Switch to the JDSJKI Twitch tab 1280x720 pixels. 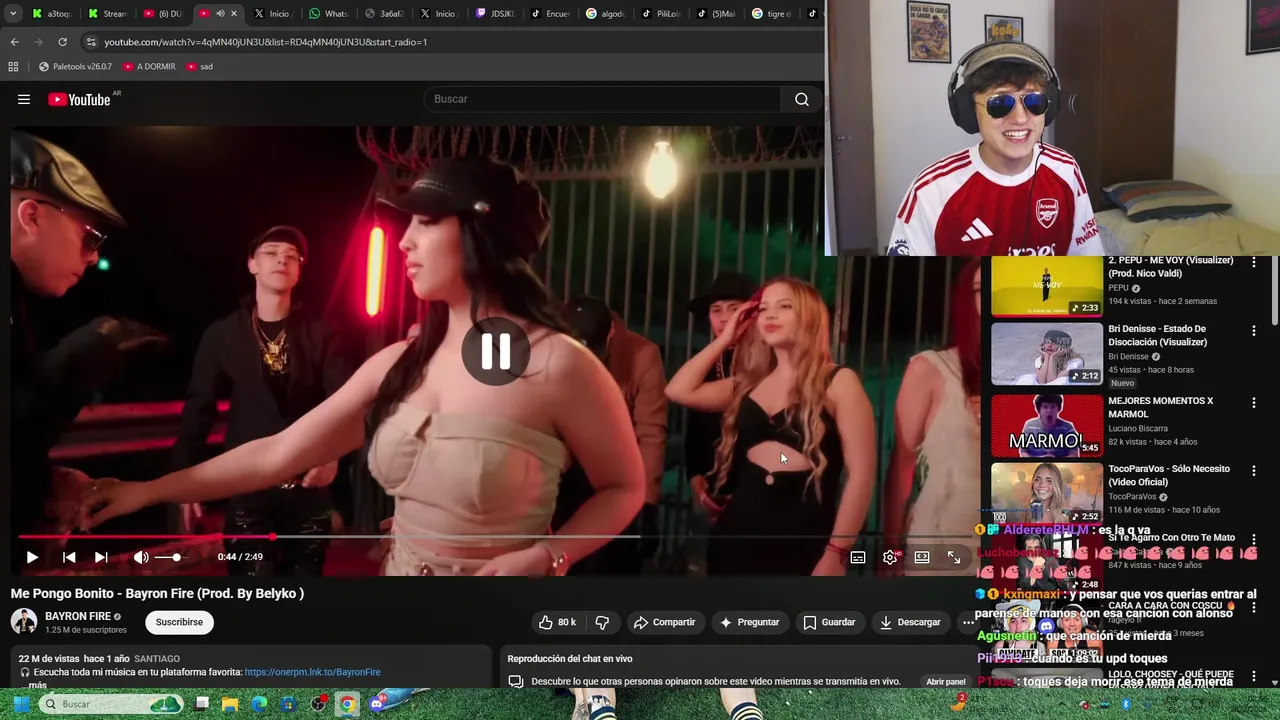click(x=495, y=14)
